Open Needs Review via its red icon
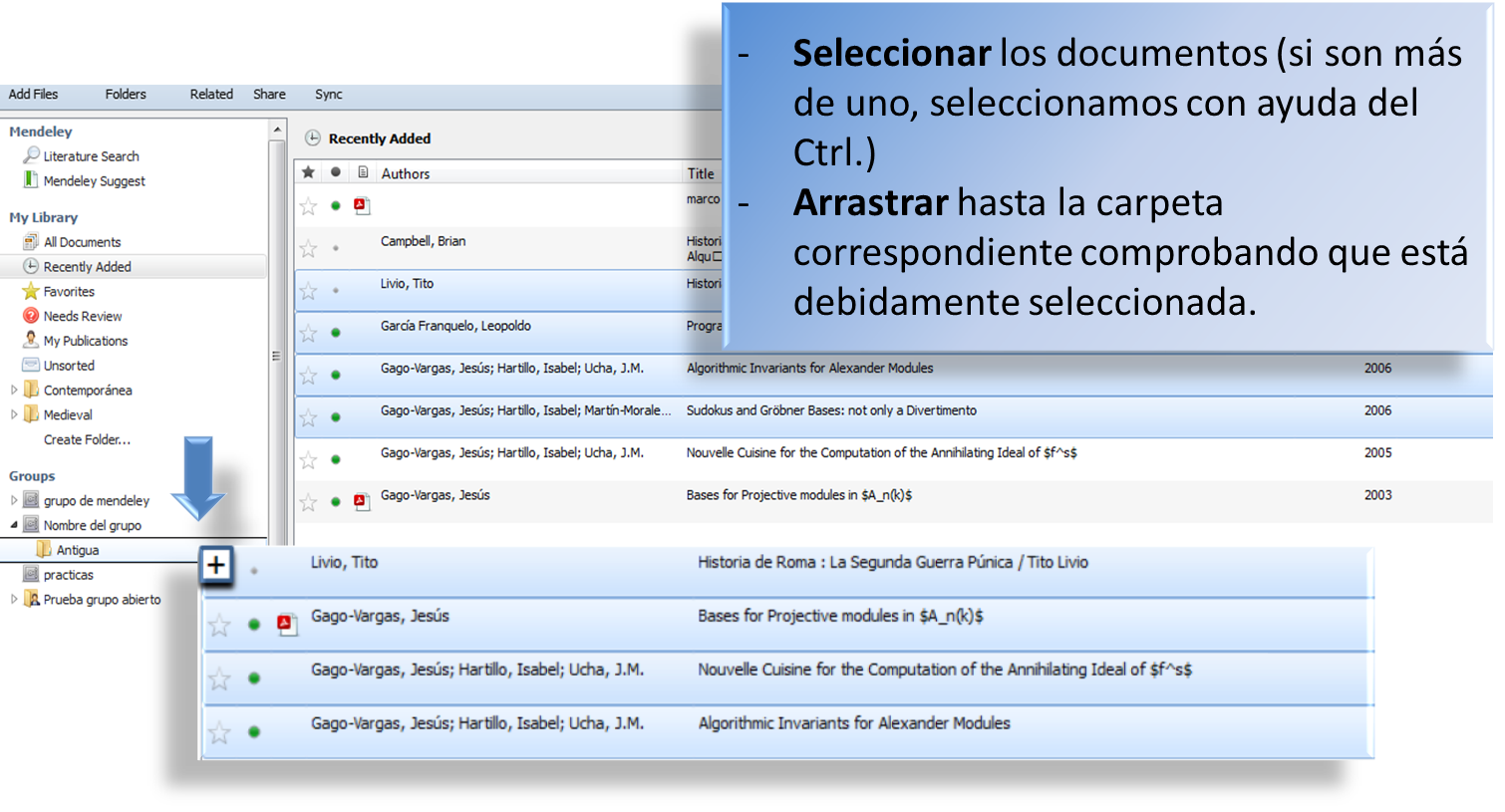 [x=31, y=316]
